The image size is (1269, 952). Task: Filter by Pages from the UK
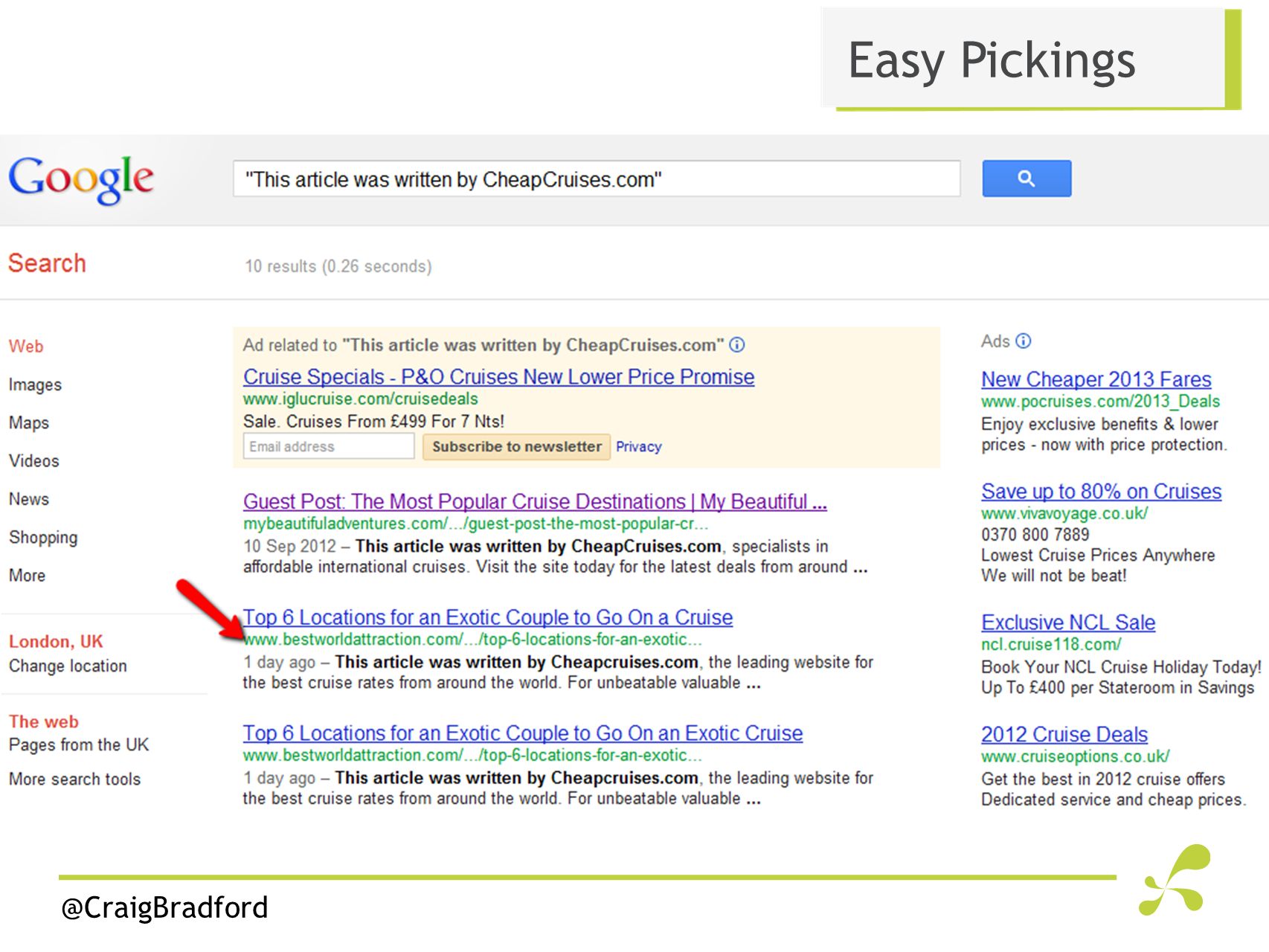(x=79, y=744)
